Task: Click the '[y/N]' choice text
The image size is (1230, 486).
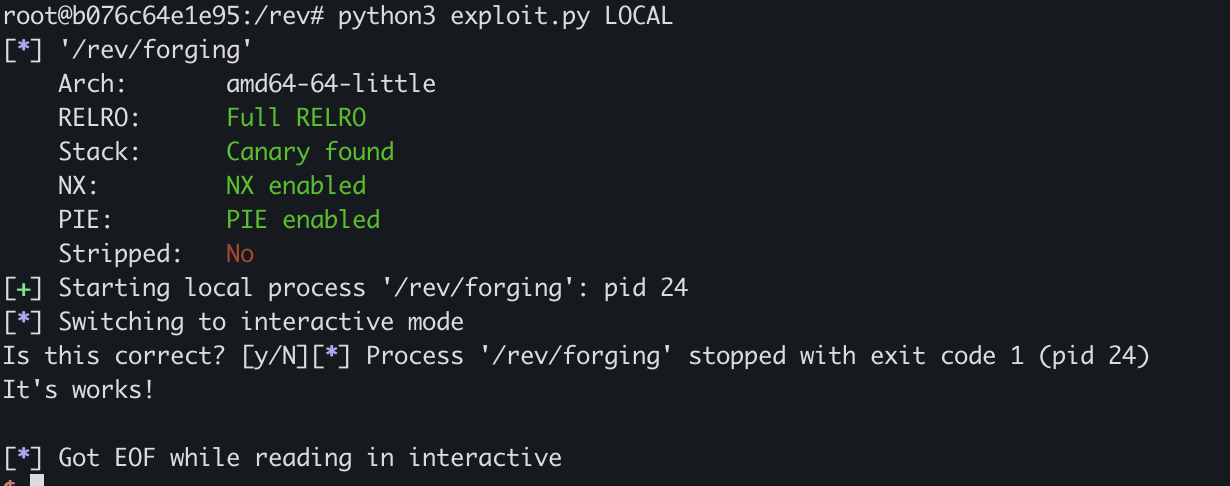Action: point(276,356)
